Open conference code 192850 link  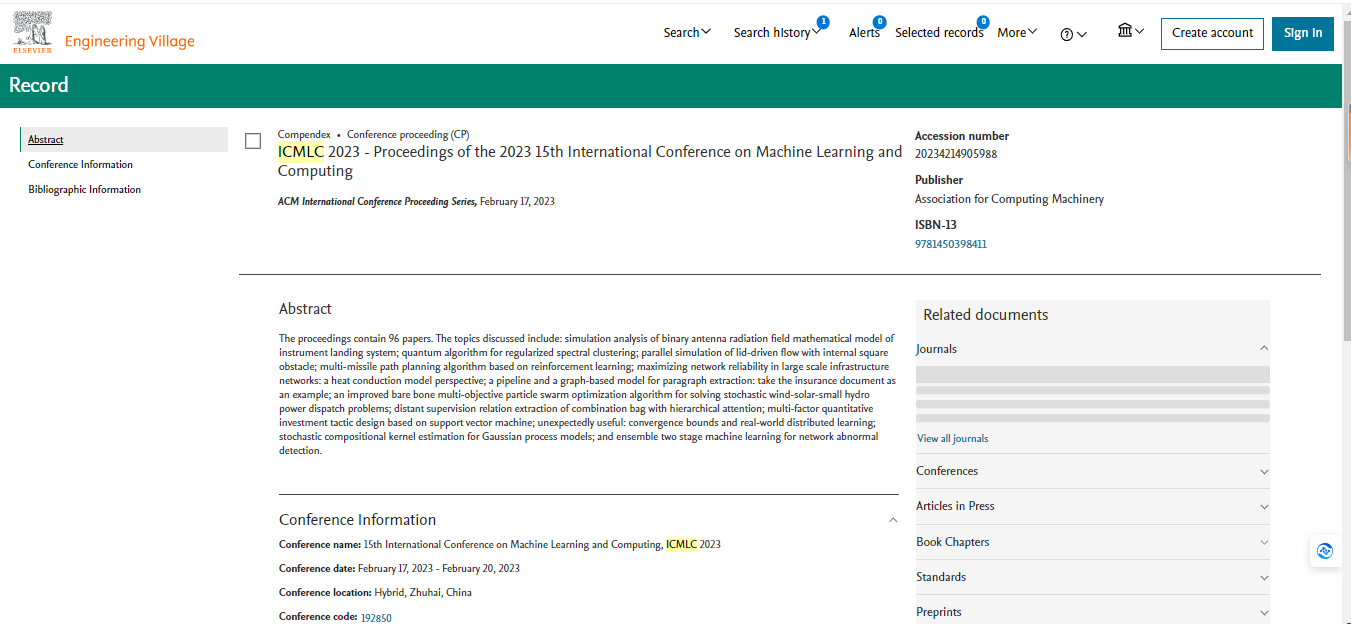point(376,618)
